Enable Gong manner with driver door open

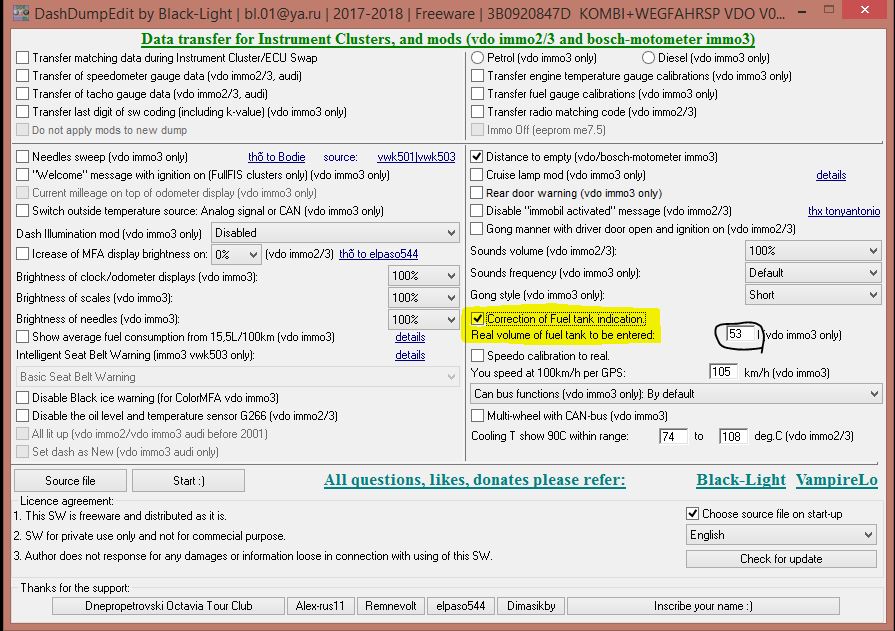coord(476,229)
